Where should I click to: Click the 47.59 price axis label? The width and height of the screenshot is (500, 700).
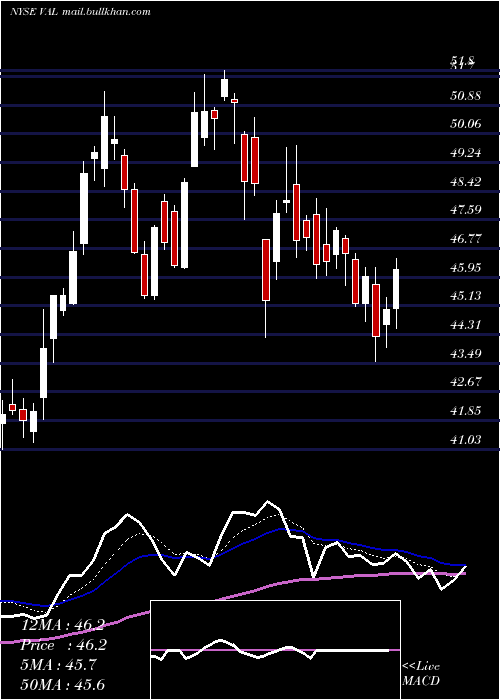466,209
